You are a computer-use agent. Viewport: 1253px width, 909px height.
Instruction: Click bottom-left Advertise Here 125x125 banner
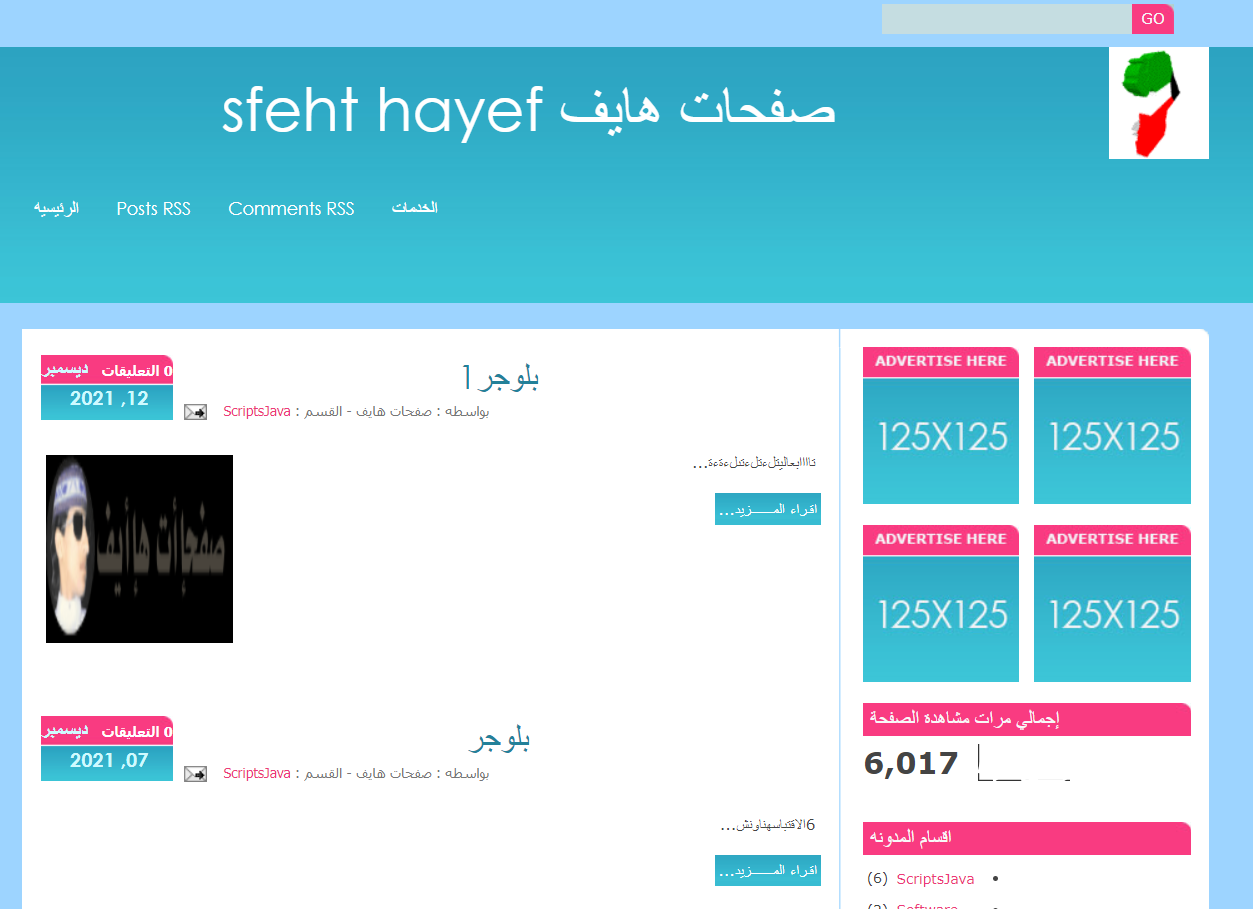[941, 603]
